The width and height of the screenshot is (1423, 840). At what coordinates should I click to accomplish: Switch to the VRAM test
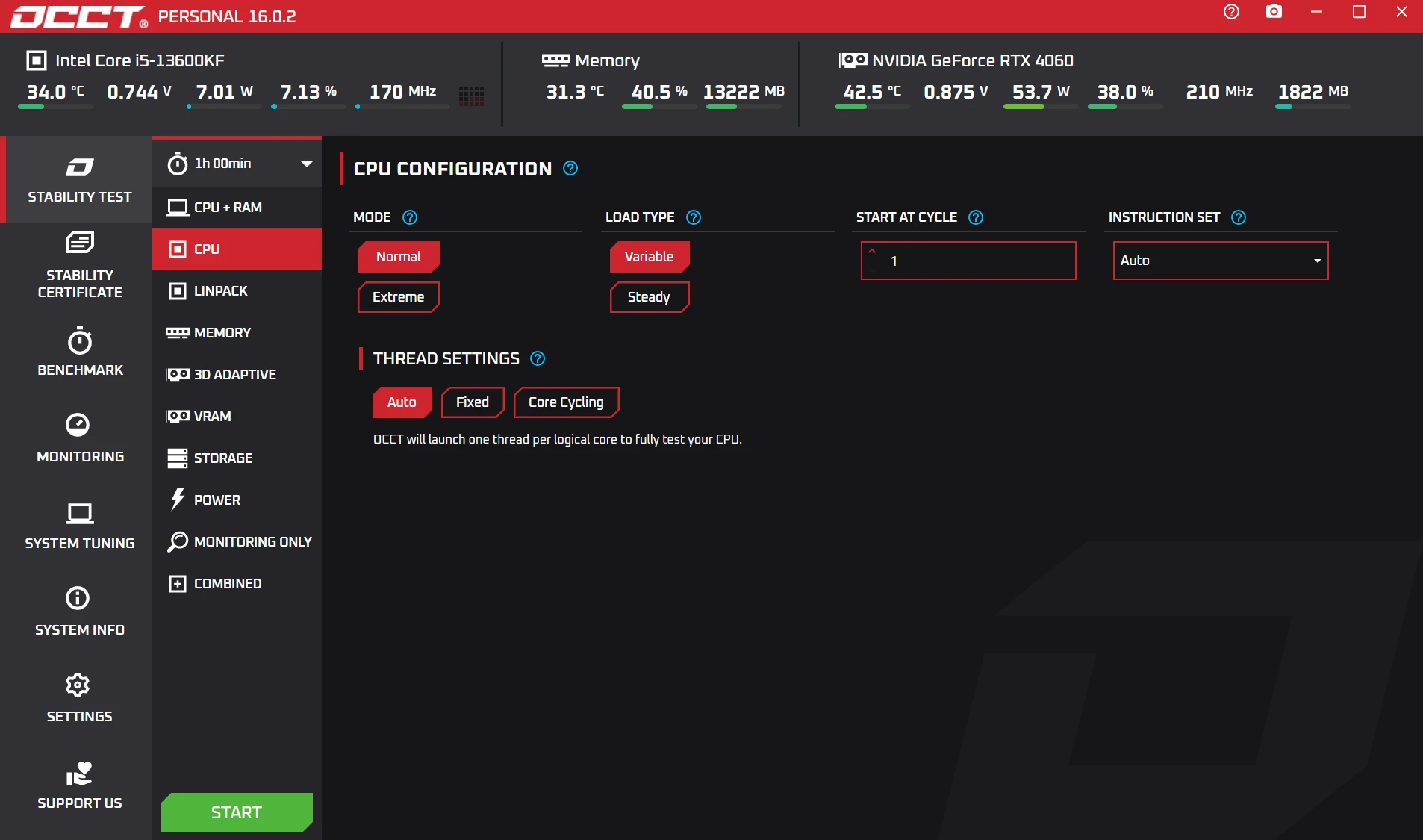211,417
